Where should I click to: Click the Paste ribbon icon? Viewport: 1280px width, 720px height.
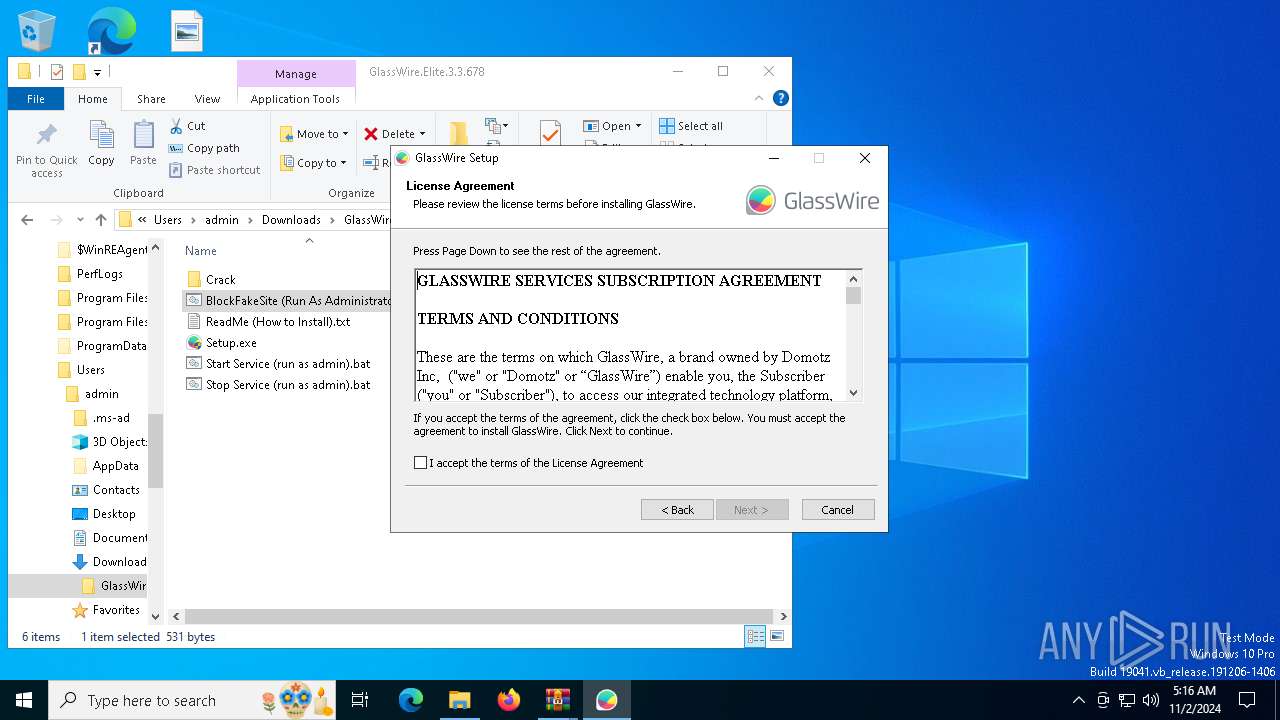[143, 144]
